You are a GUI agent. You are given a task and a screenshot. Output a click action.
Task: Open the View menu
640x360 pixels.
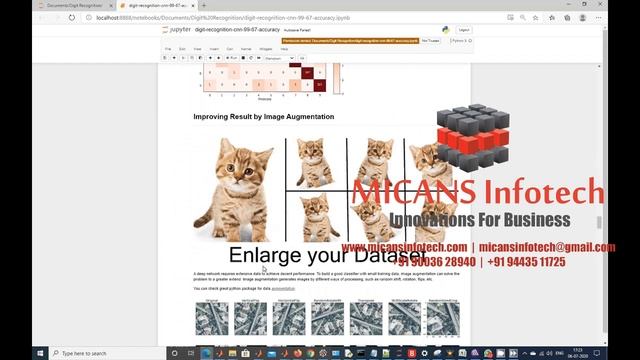click(198, 49)
